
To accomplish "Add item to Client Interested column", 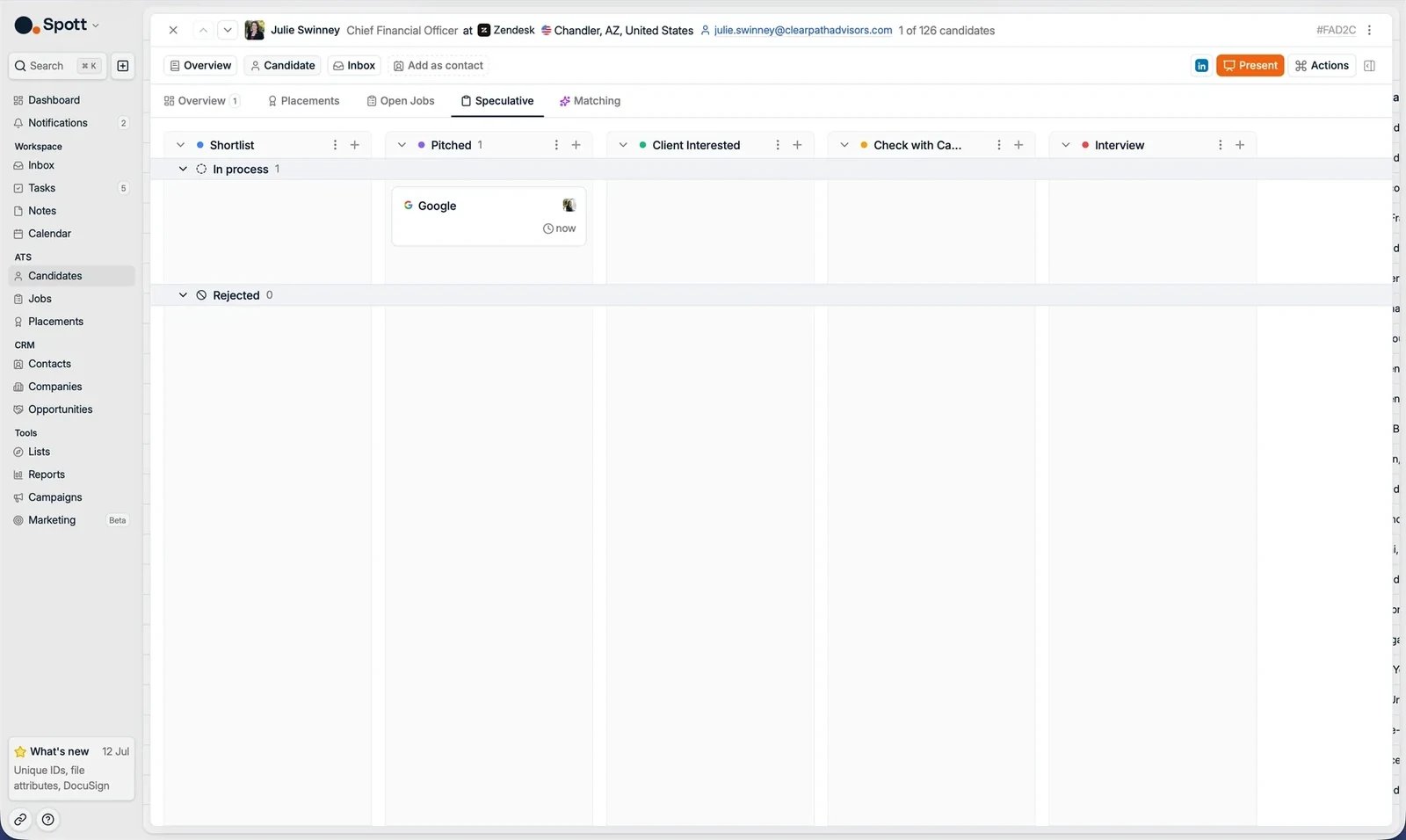I will pyautogui.click(x=798, y=145).
